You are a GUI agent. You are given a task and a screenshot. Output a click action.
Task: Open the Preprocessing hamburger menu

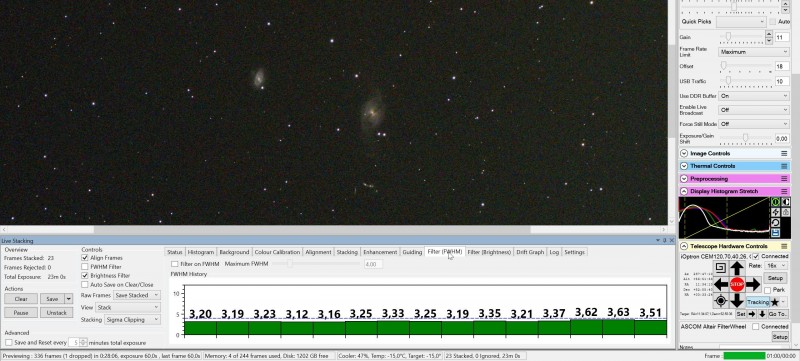[x=784, y=179]
